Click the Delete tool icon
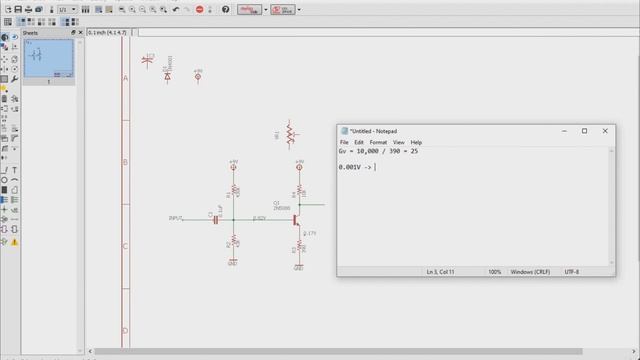The height and width of the screenshot is (360, 640). [x=4, y=99]
